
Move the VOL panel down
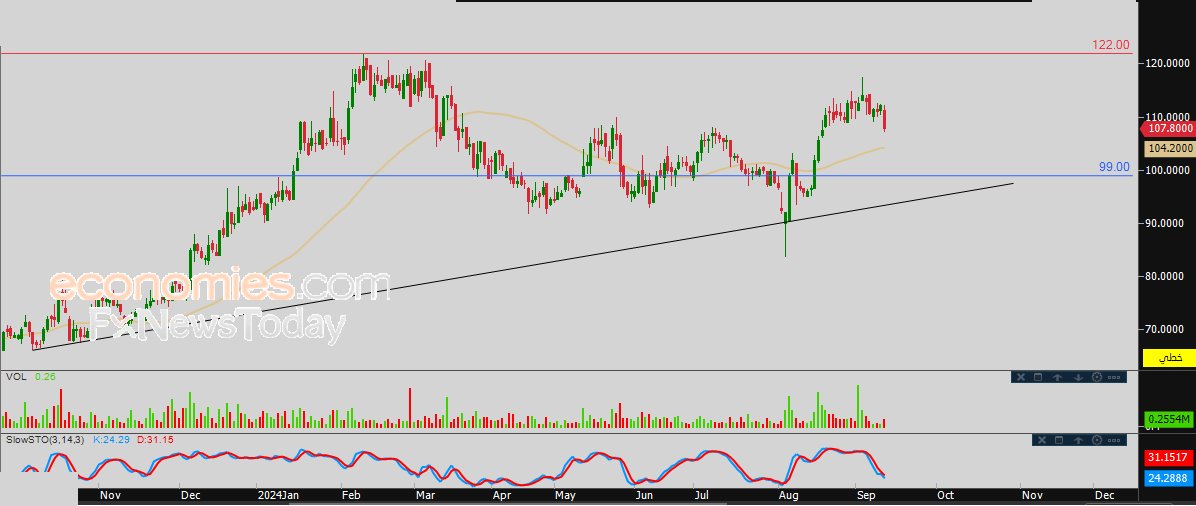click(x=1078, y=377)
